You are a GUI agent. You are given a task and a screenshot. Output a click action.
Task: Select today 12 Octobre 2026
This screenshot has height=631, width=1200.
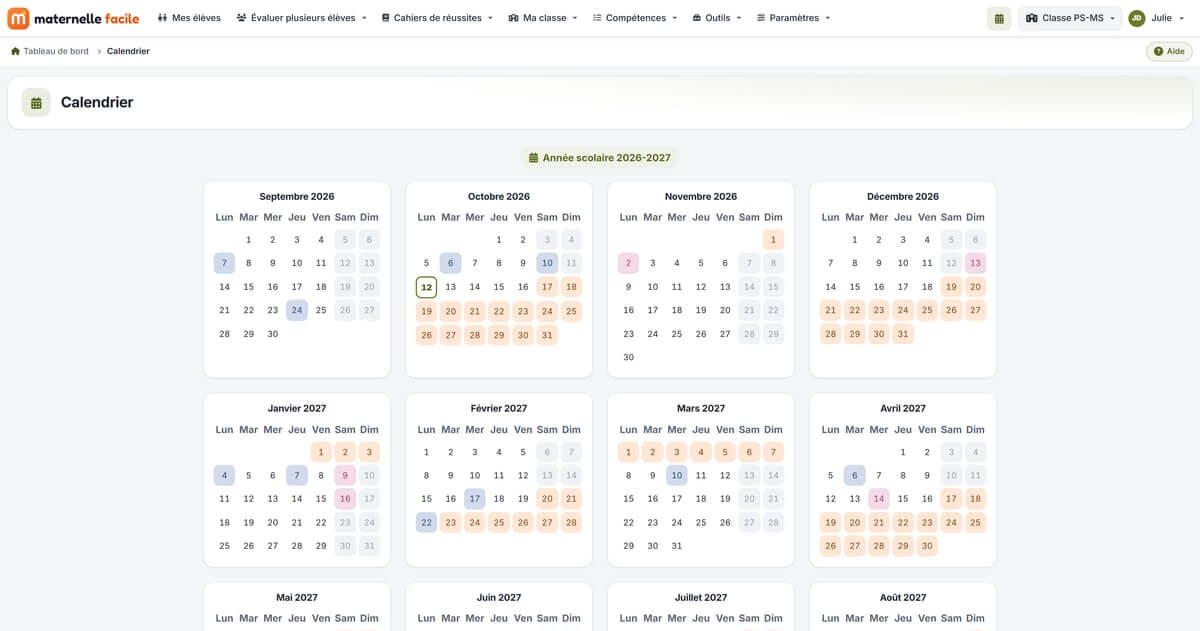tap(426, 287)
